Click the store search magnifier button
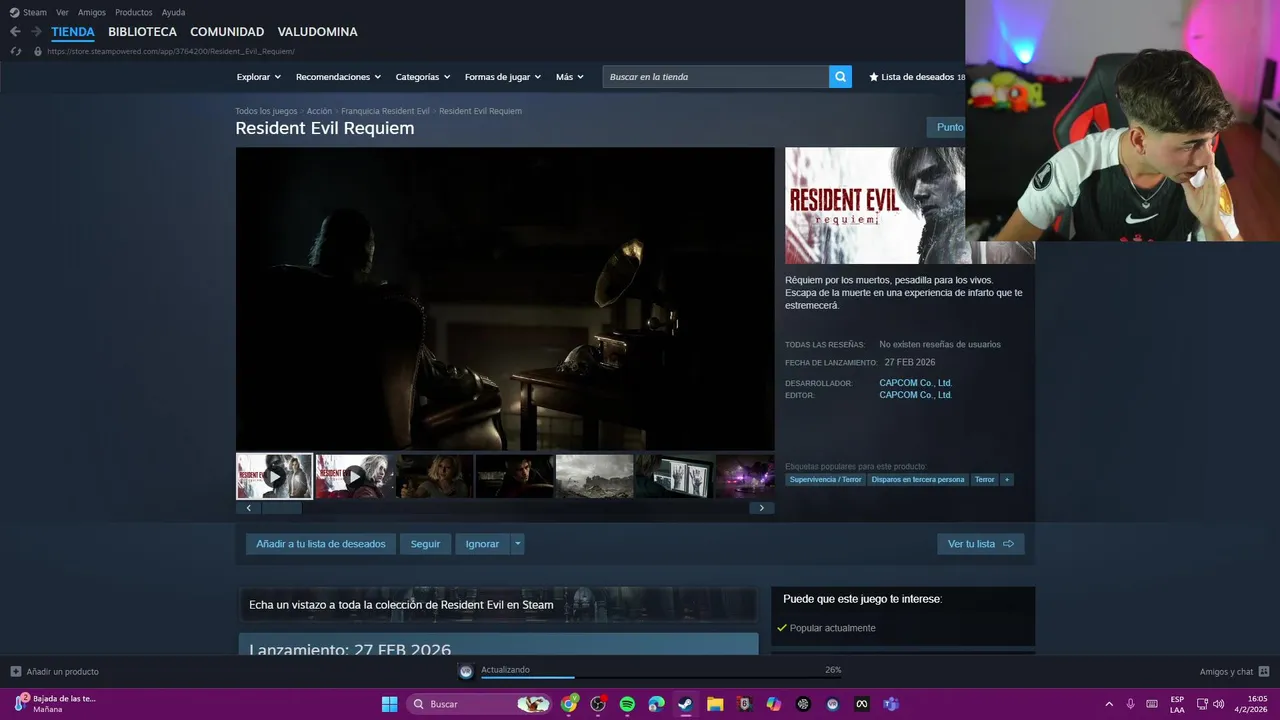The image size is (1280, 720). pyautogui.click(x=840, y=77)
